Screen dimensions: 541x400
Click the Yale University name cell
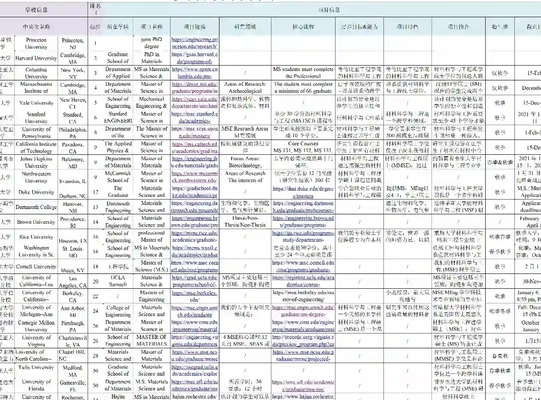pos(36,103)
